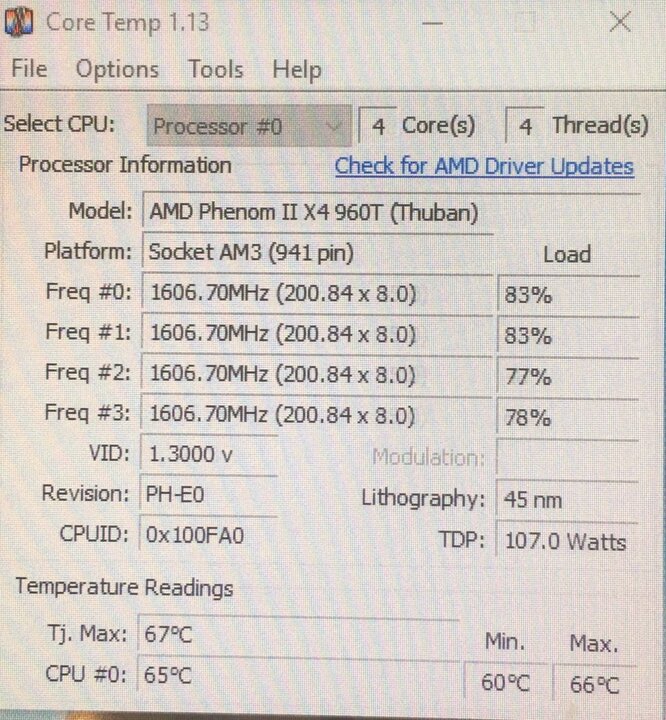Click the Processor Information heading
This screenshot has width=666, height=720.
[x=125, y=165]
